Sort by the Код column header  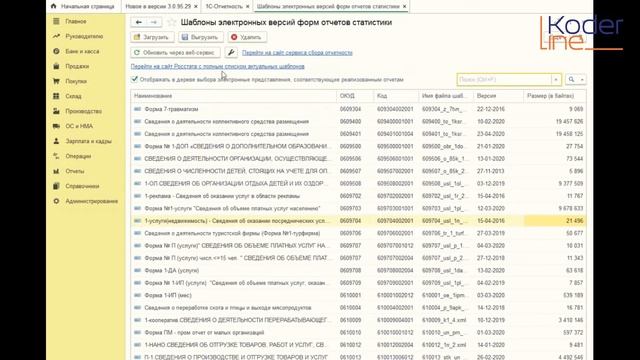click(x=396, y=96)
